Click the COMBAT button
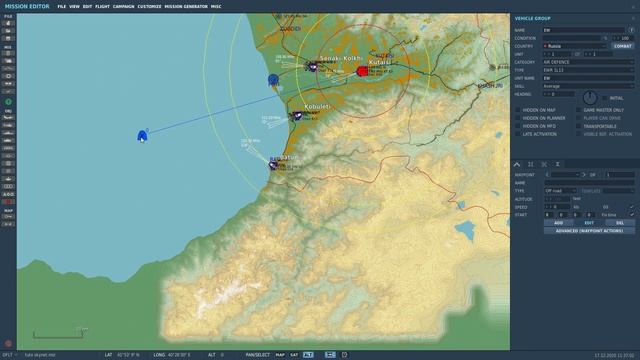Image resolution: width=640 pixels, height=360 pixels. [x=623, y=46]
